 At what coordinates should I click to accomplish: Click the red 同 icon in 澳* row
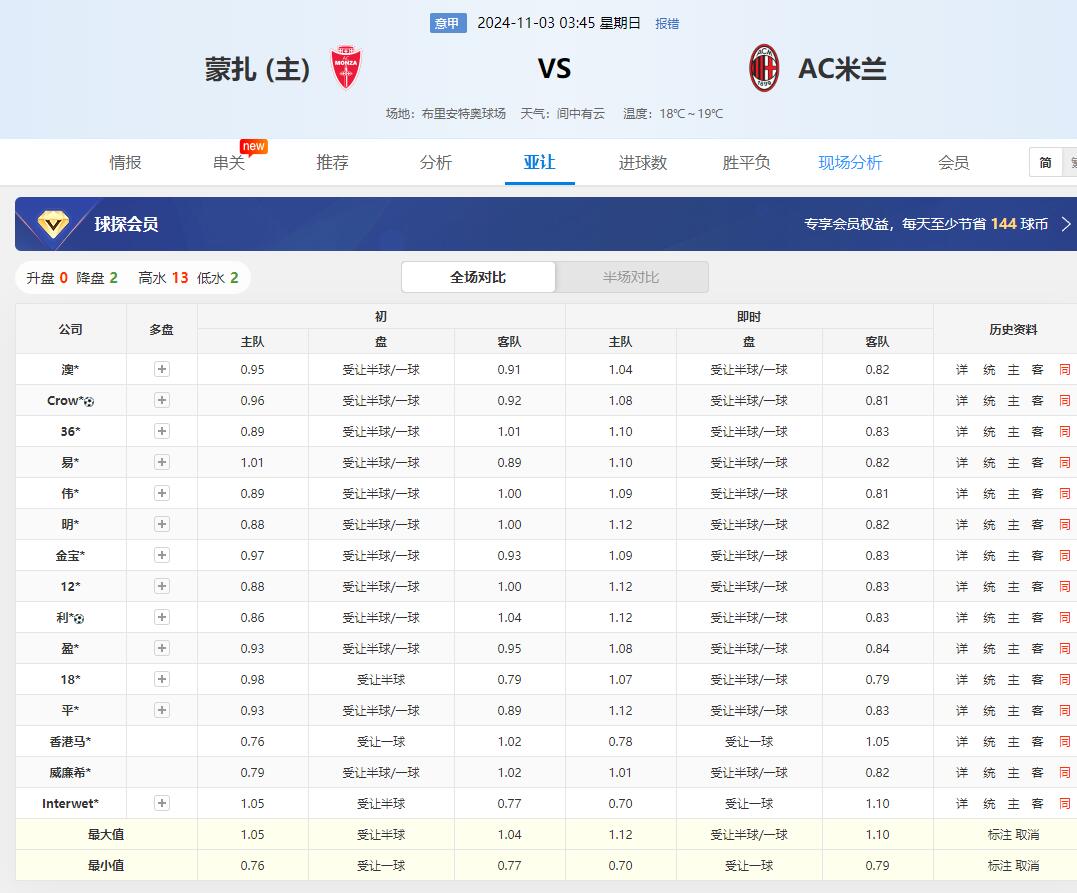pyautogui.click(x=1064, y=370)
